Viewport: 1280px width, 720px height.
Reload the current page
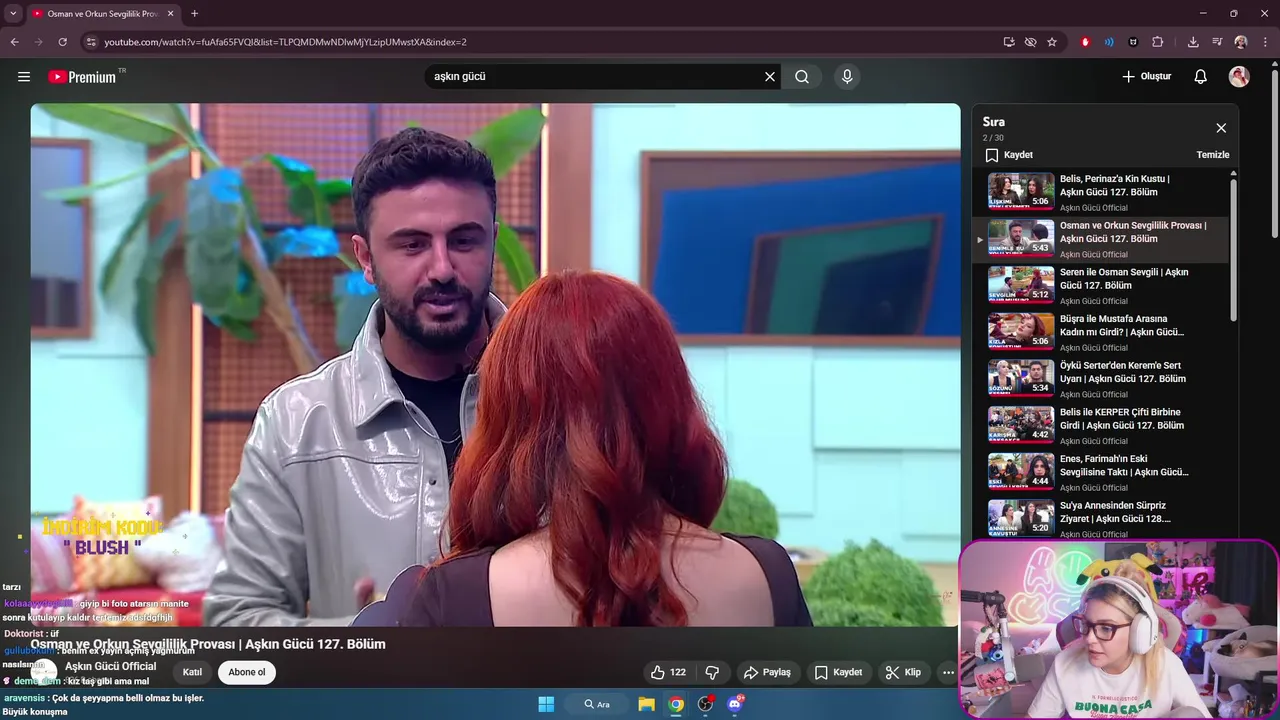click(x=62, y=42)
